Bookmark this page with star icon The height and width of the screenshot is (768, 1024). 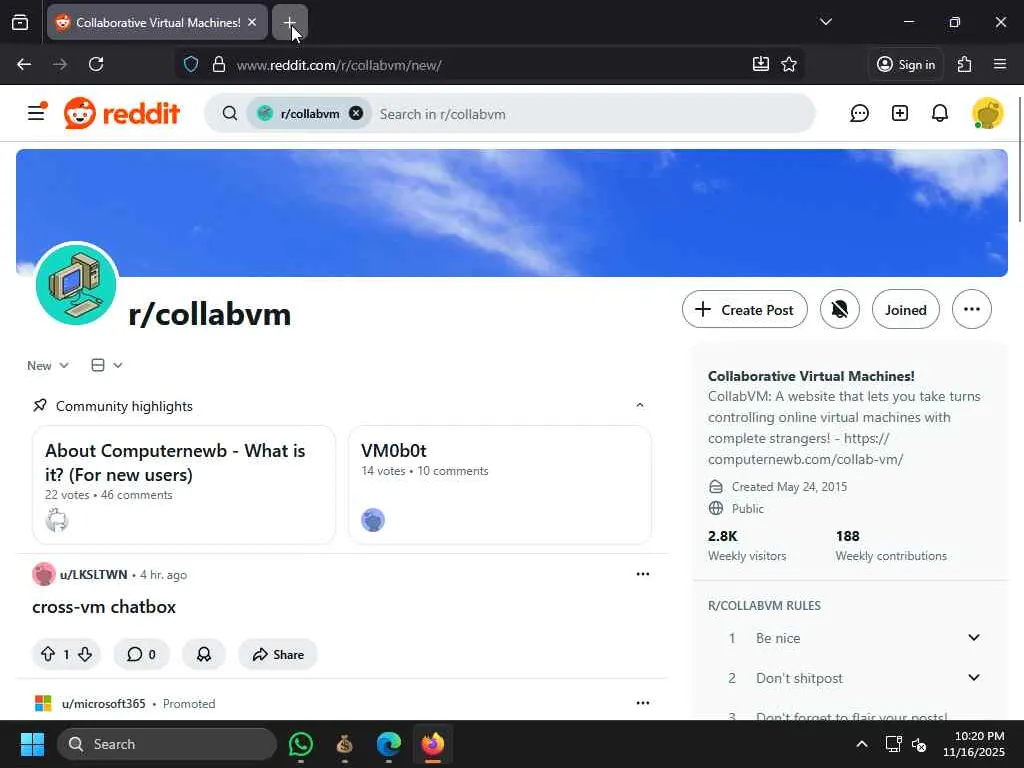(x=789, y=64)
